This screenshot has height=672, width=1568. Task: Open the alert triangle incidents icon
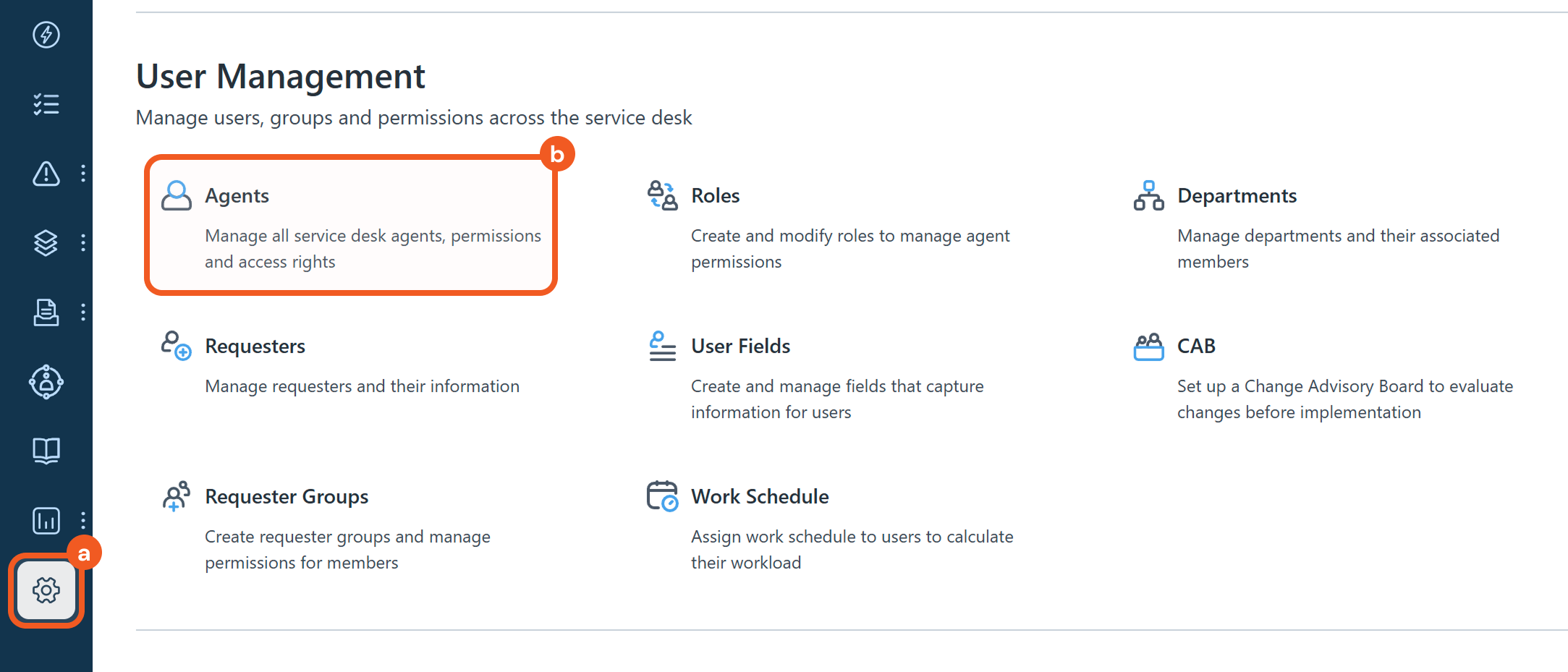46,174
